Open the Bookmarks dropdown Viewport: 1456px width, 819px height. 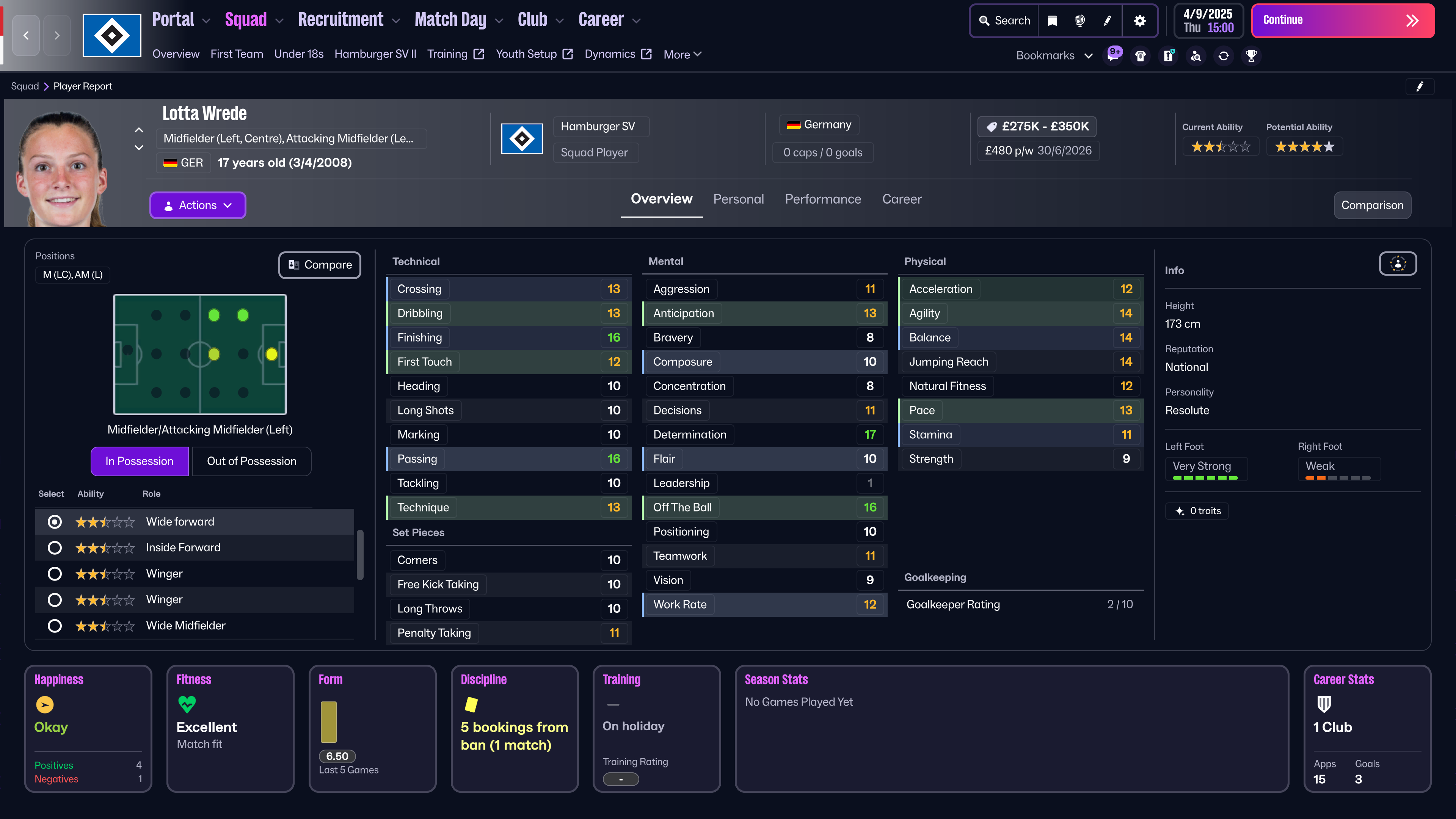tap(1054, 55)
